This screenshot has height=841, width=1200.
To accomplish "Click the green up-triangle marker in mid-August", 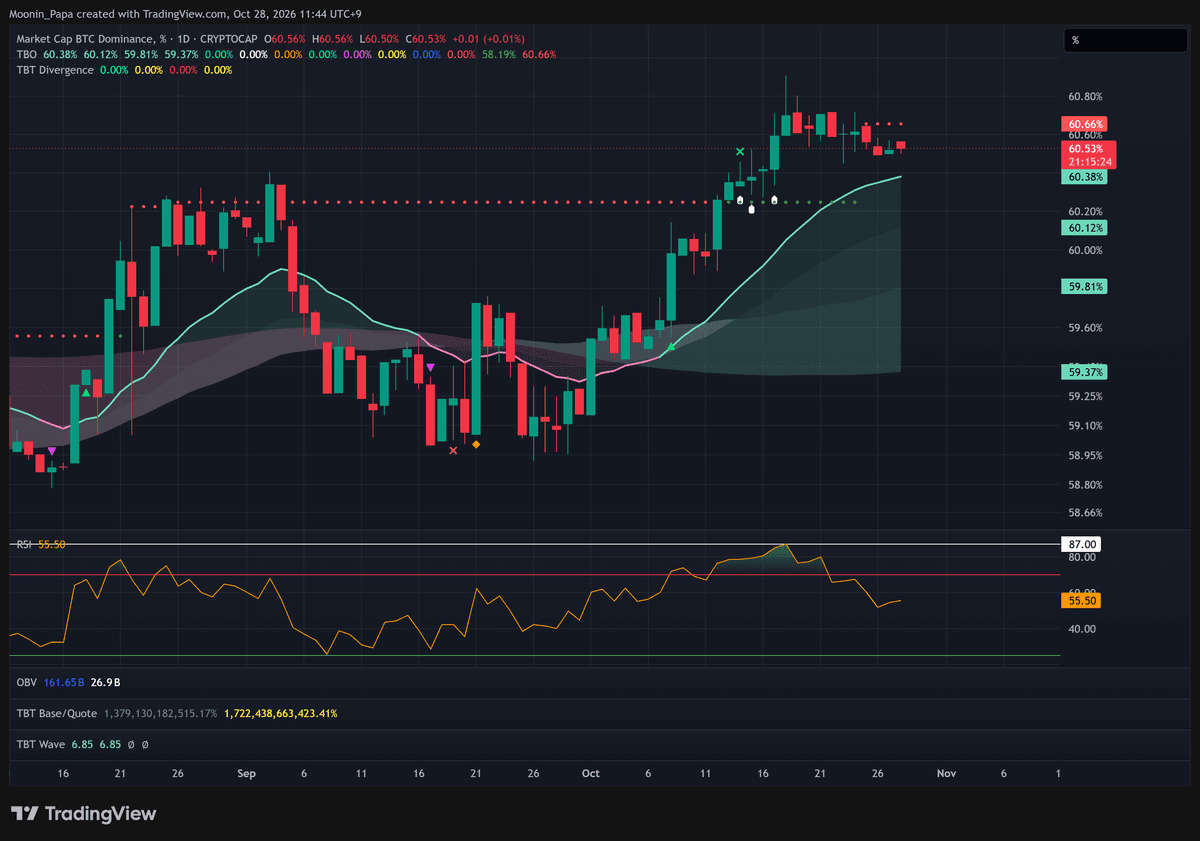I will click(86, 393).
